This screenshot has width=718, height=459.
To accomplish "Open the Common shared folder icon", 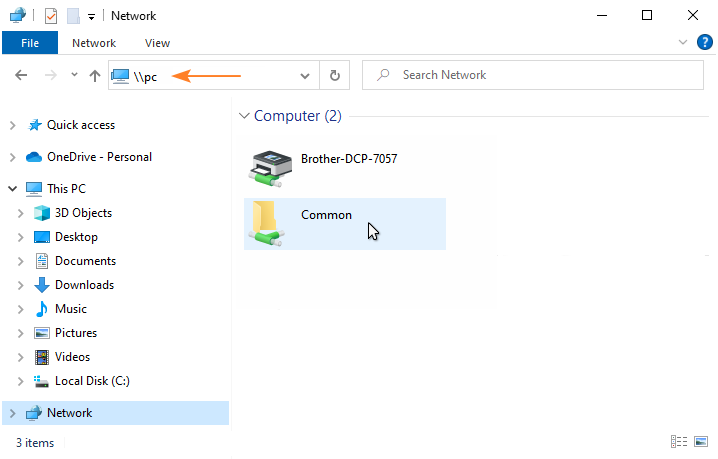I will [x=266, y=223].
